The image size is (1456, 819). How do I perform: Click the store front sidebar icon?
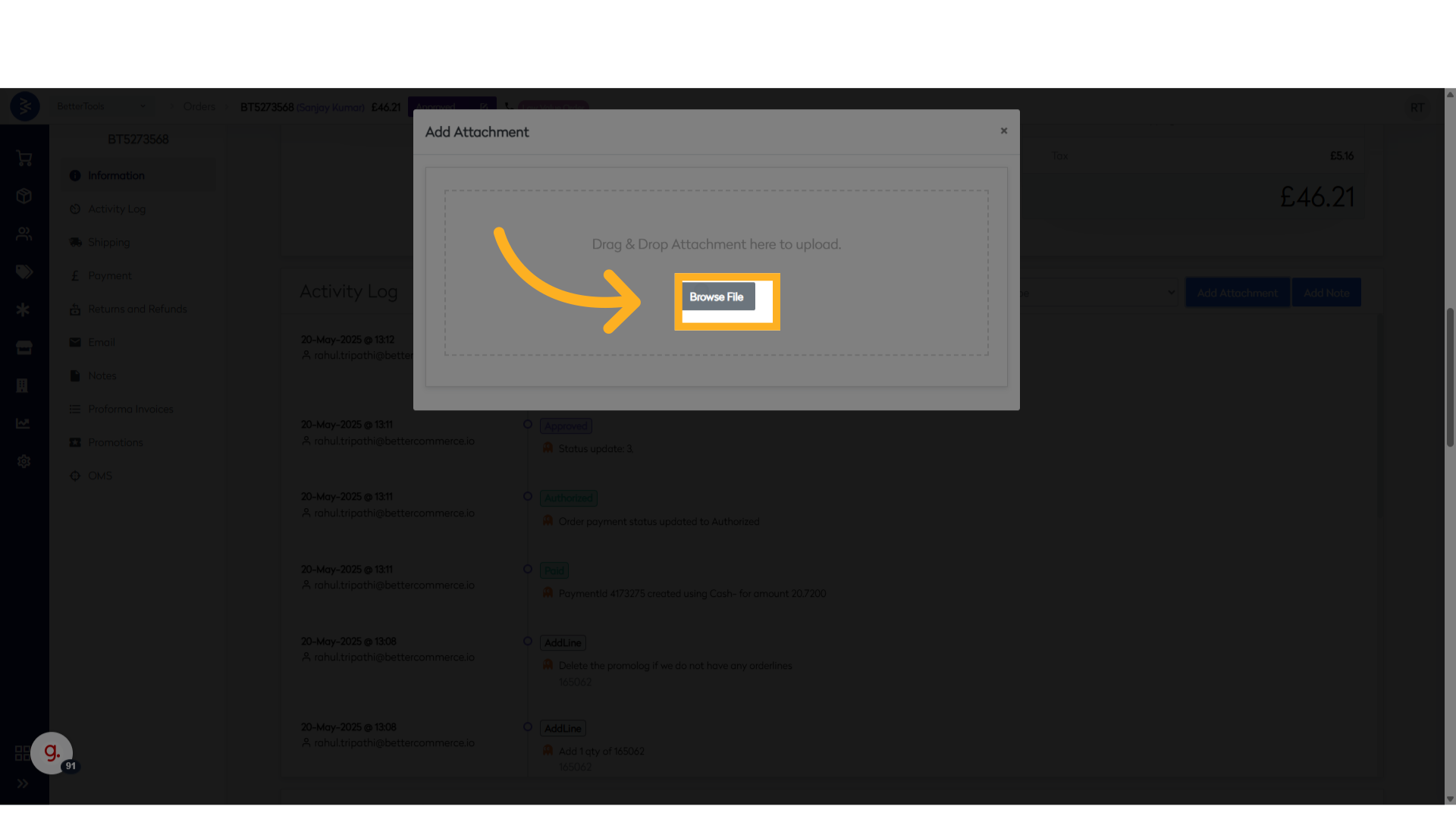pos(24,348)
